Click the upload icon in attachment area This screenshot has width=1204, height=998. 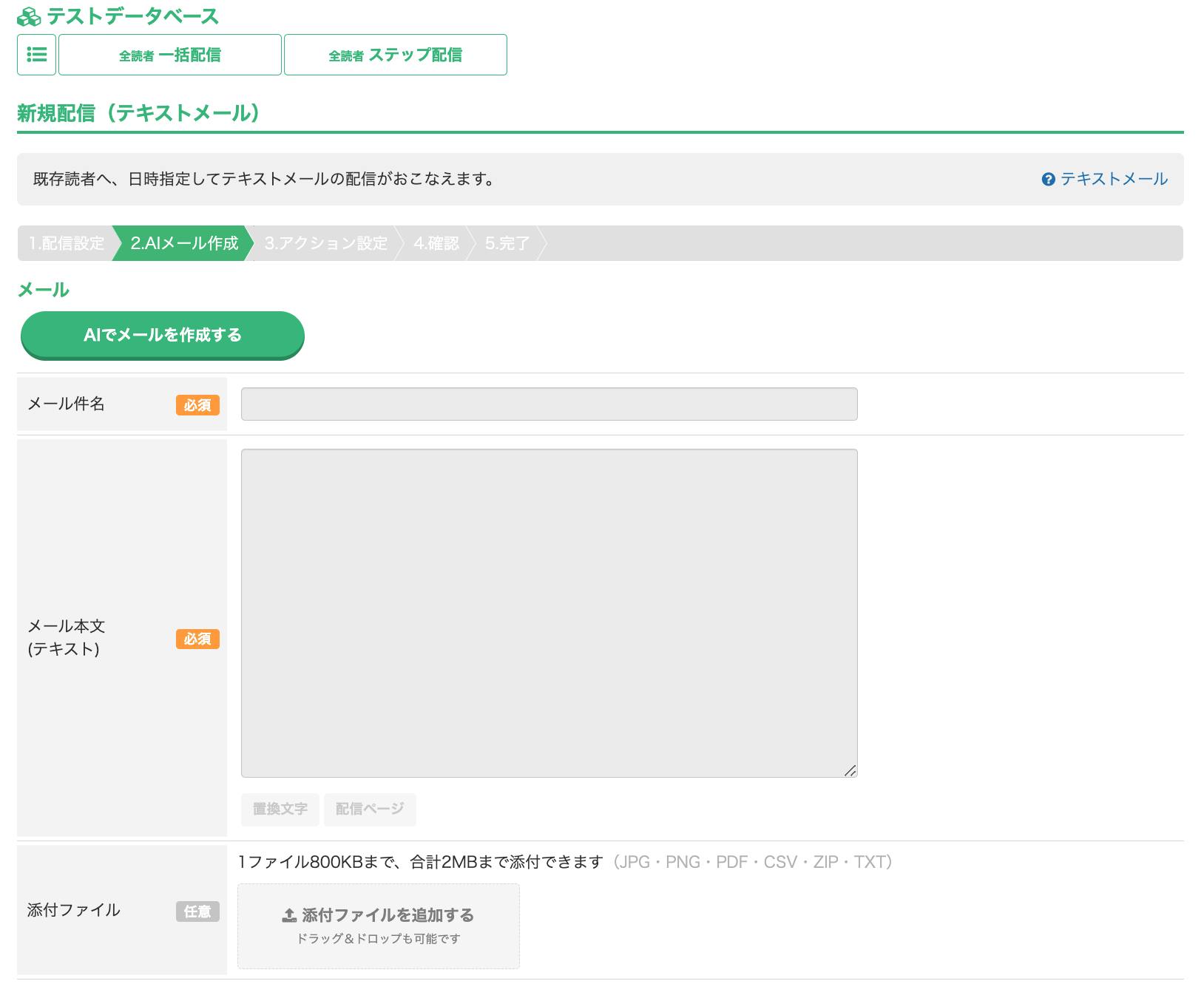coord(289,915)
